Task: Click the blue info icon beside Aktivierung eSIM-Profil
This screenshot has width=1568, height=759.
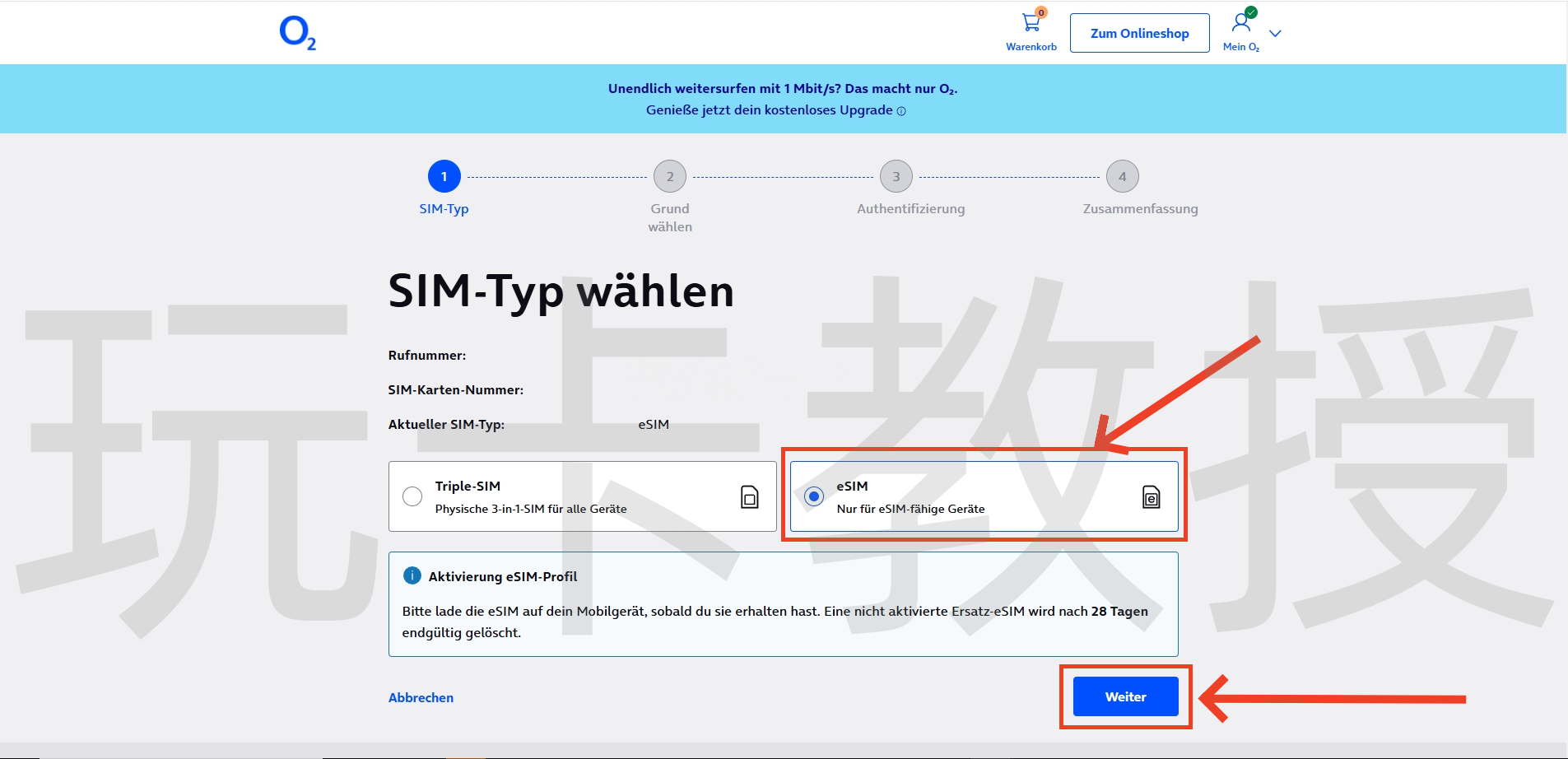Action: [412, 576]
